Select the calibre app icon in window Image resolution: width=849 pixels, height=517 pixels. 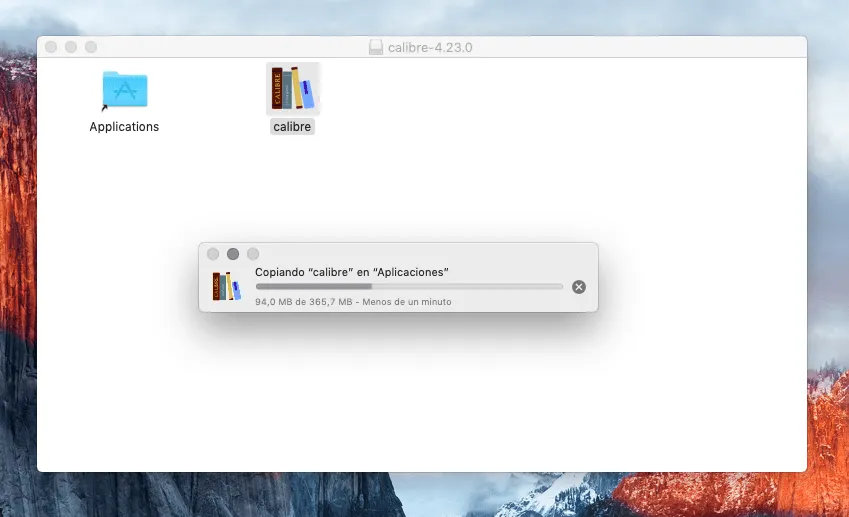click(293, 88)
